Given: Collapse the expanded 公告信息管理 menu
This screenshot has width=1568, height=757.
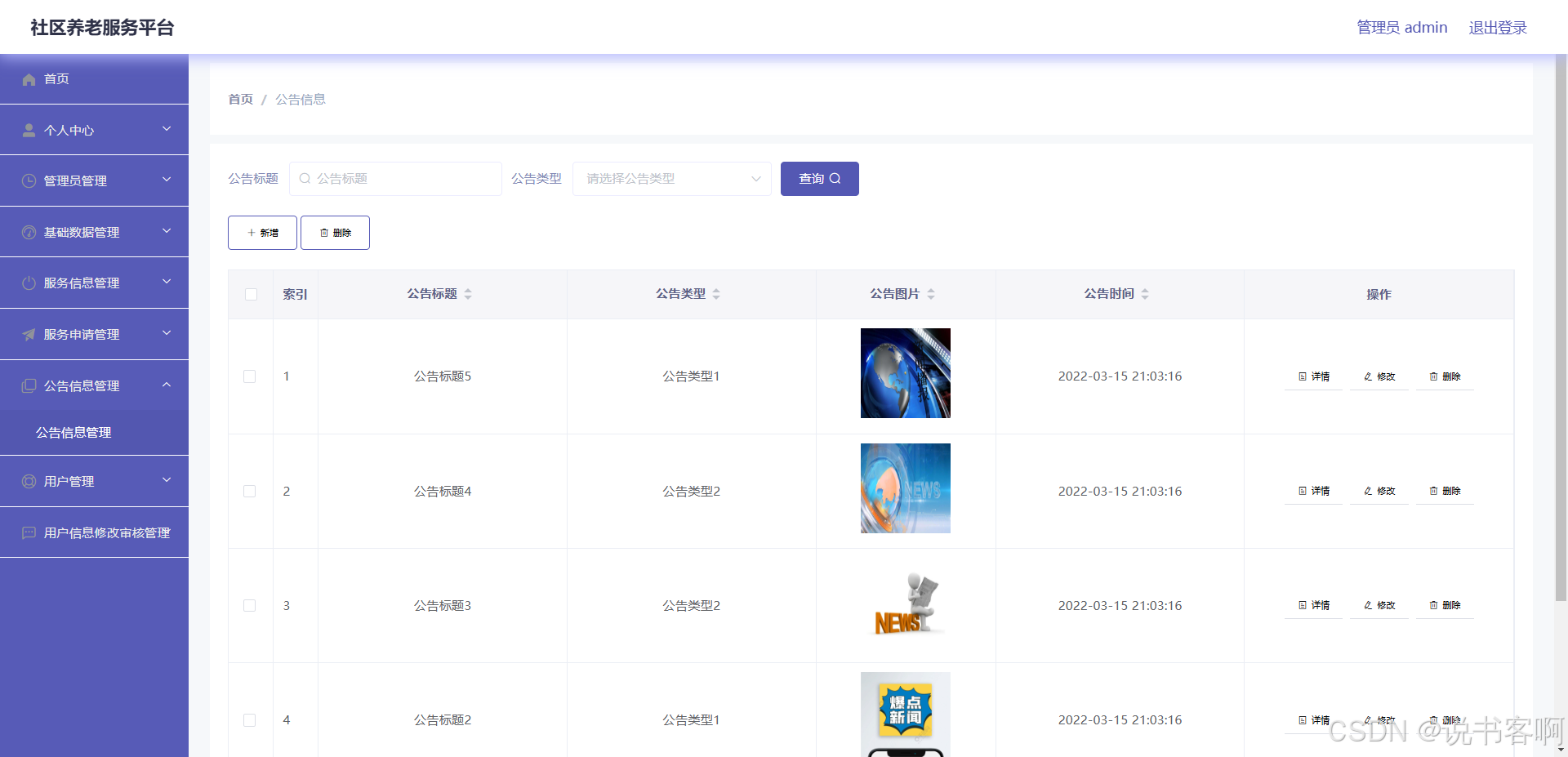Looking at the screenshot, I should (x=167, y=385).
